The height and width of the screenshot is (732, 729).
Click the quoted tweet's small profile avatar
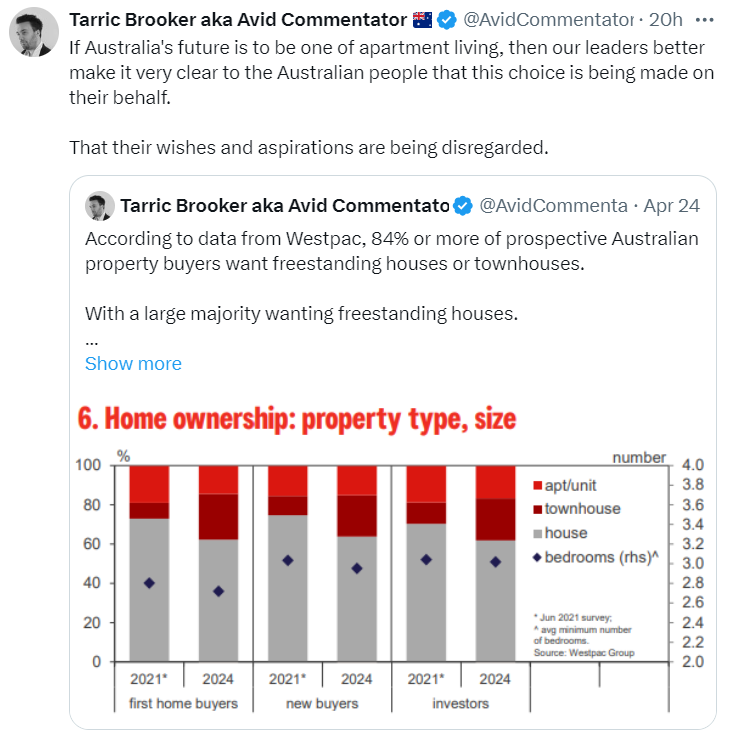click(99, 206)
